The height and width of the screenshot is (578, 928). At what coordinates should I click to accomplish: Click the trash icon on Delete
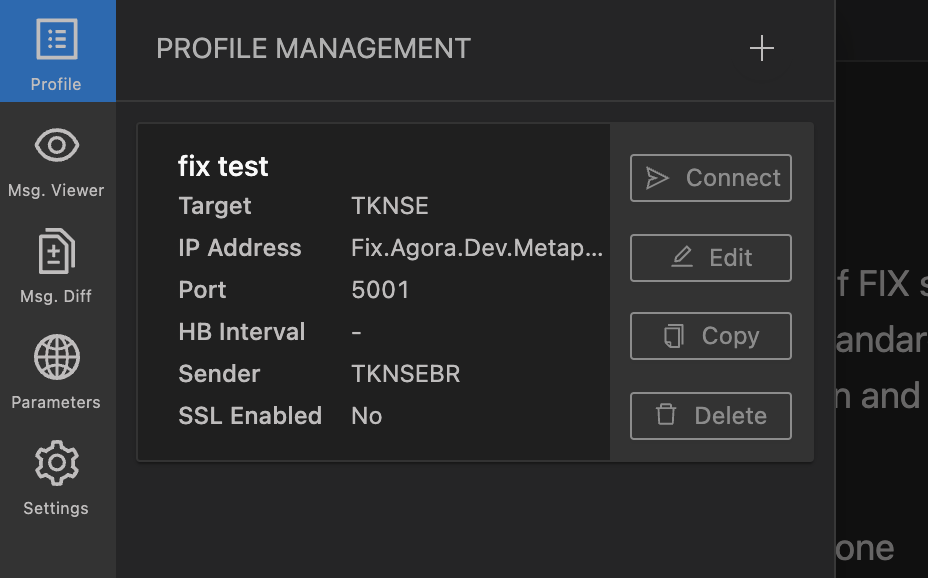666,415
